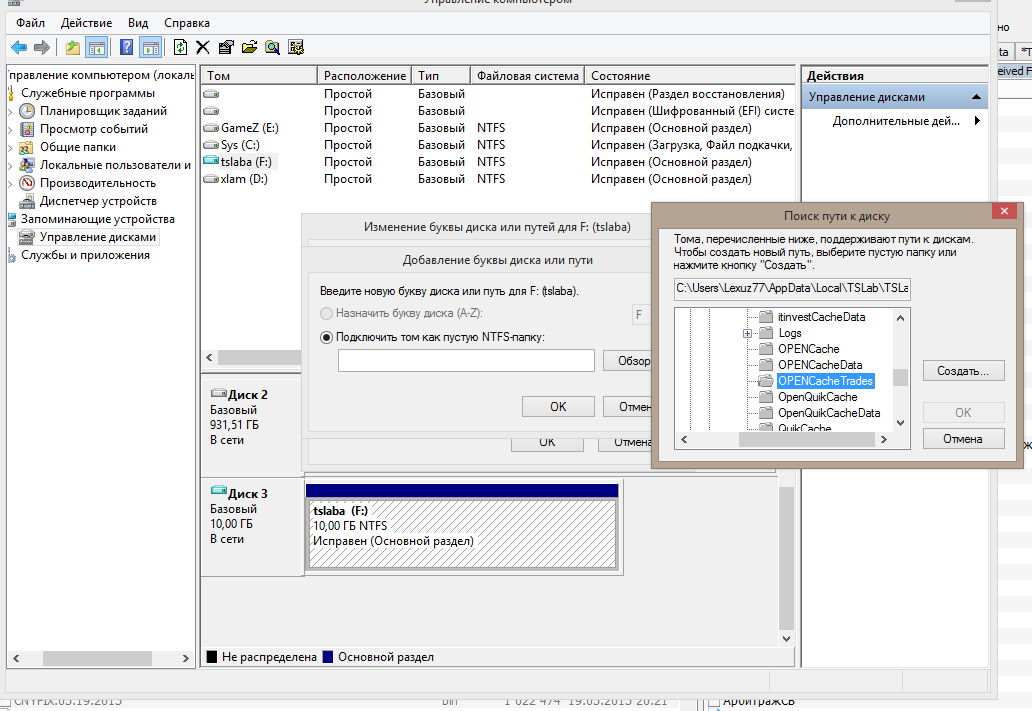
Task: Click the Up one level folder icon
Action: click(73, 47)
